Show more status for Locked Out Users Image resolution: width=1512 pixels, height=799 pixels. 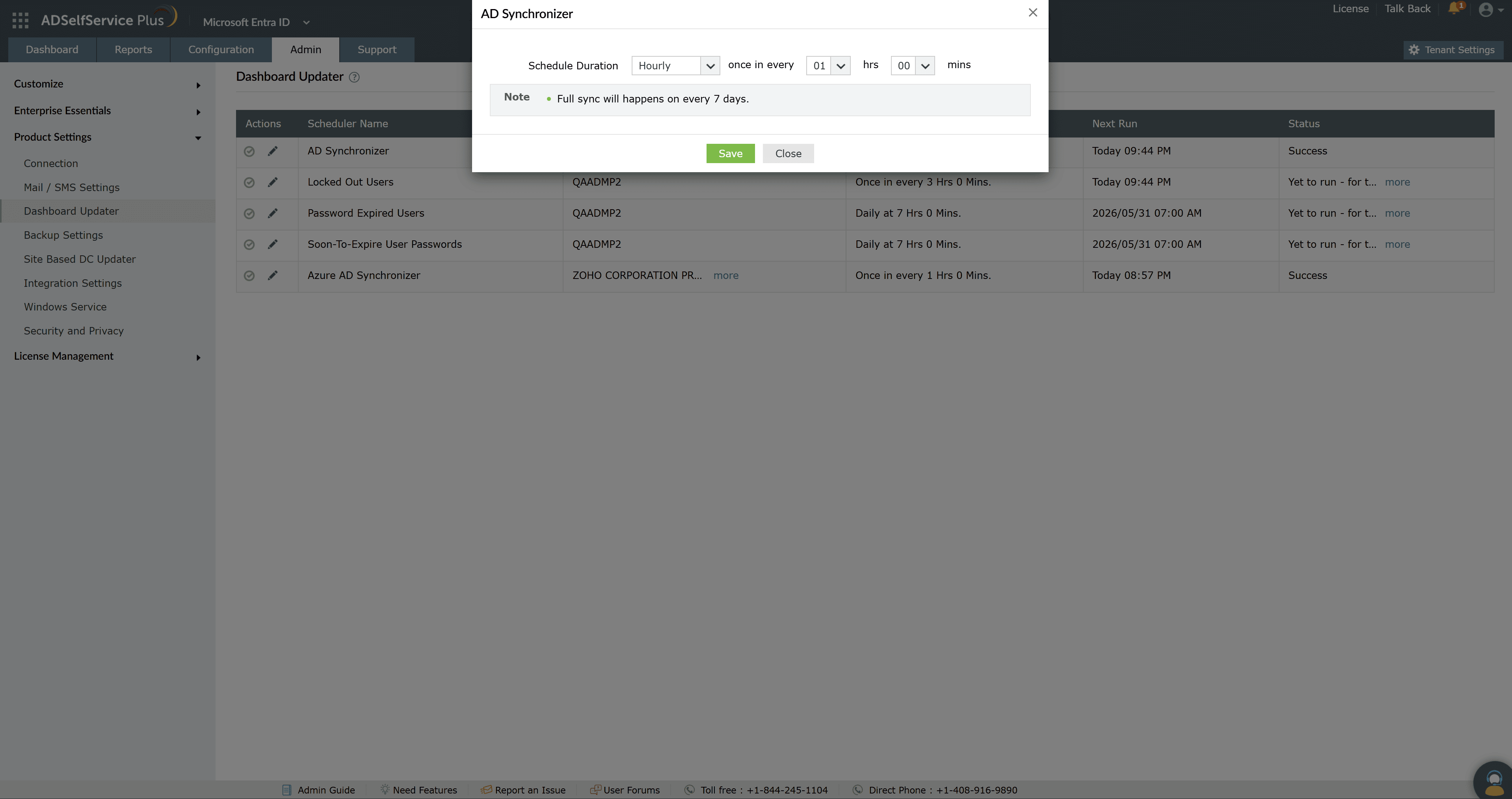pyautogui.click(x=1397, y=182)
